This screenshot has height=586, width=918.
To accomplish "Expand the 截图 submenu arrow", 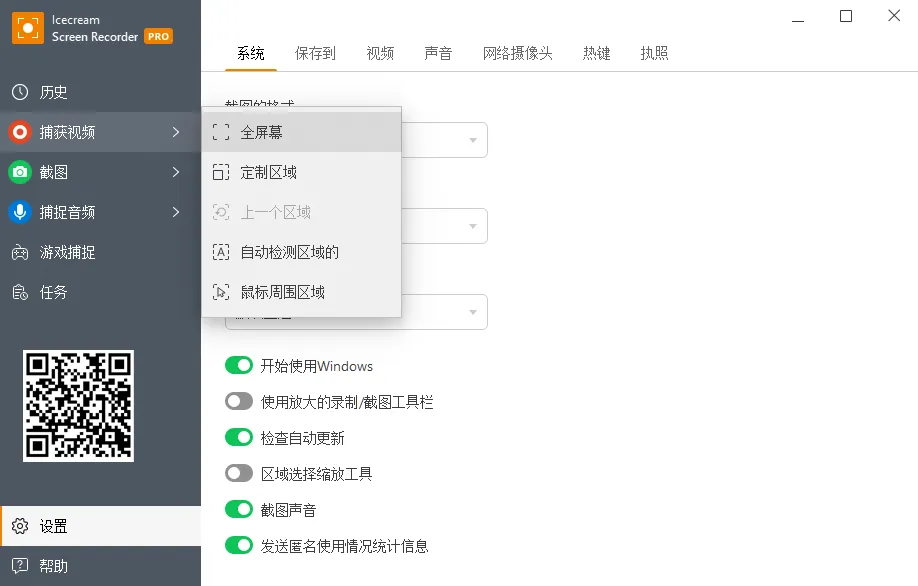I will click(176, 172).
